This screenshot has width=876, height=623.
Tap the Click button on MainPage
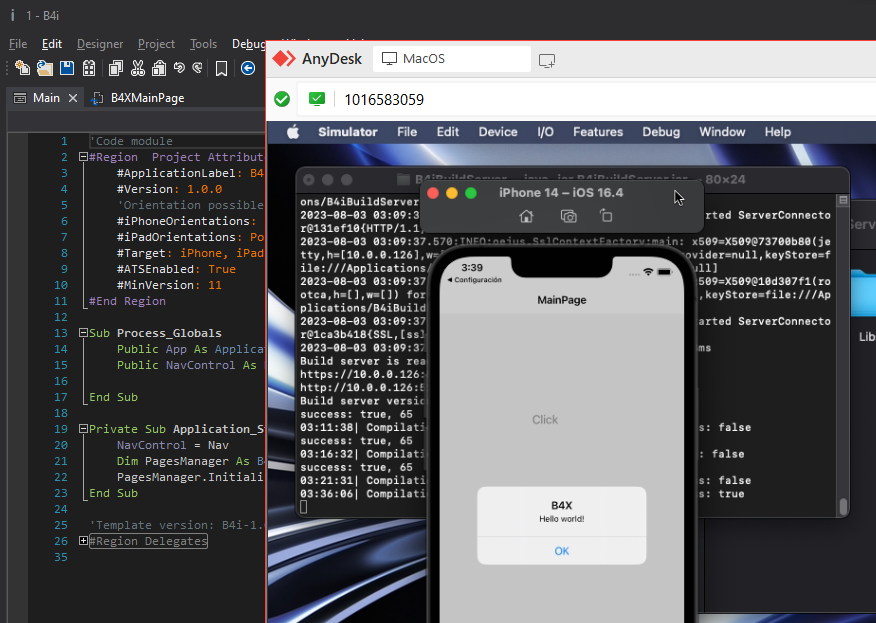click(x=545, y=420)
